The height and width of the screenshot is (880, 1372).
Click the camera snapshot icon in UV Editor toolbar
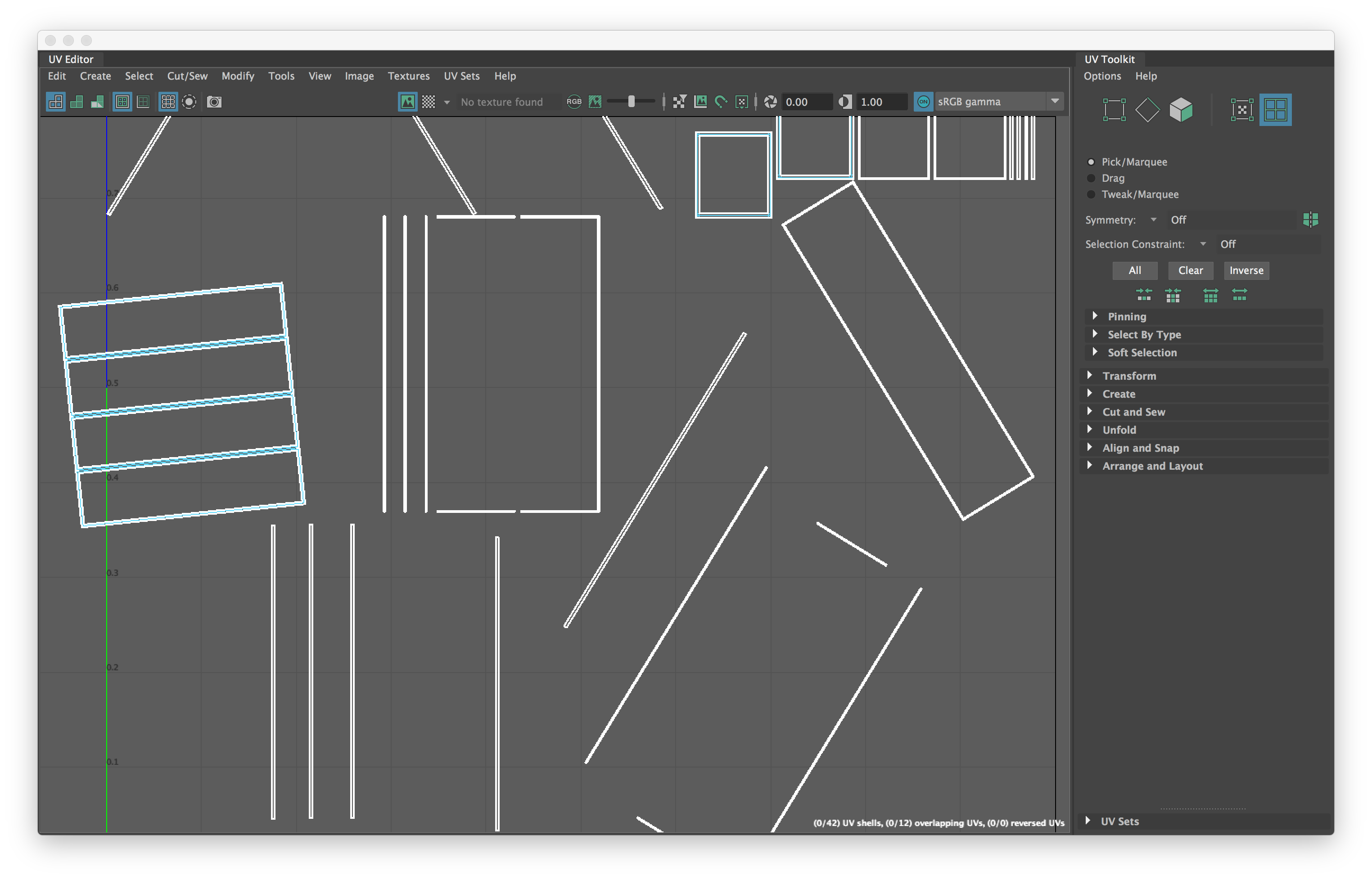pyautogui.click(x=214, y=102)
